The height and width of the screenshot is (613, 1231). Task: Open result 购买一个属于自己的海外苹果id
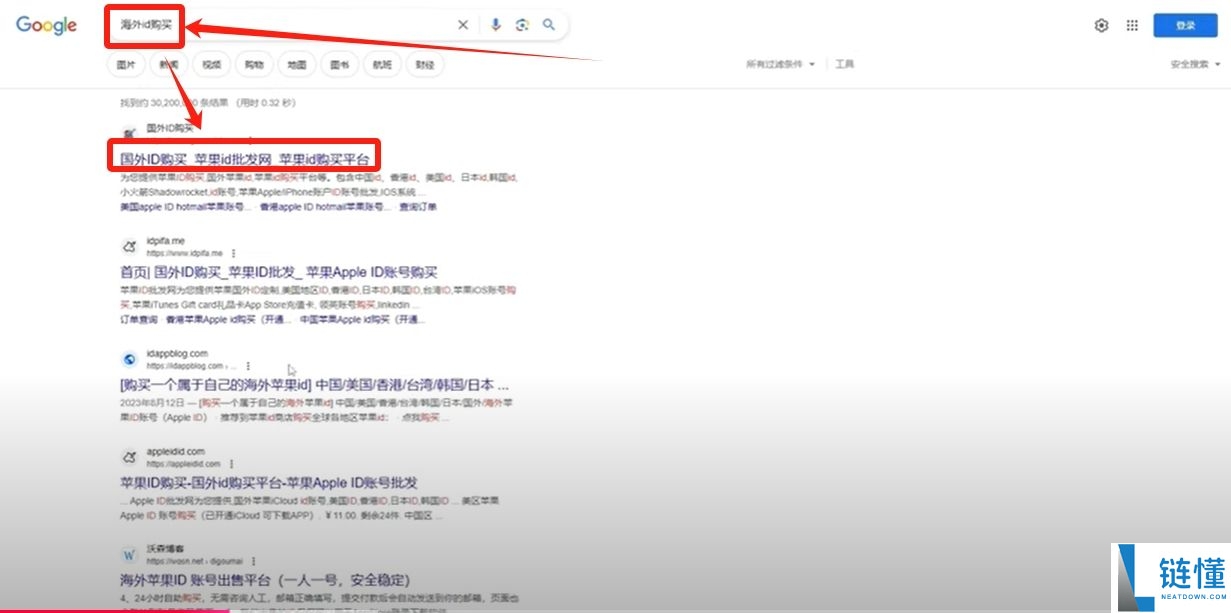click(315, 384)
